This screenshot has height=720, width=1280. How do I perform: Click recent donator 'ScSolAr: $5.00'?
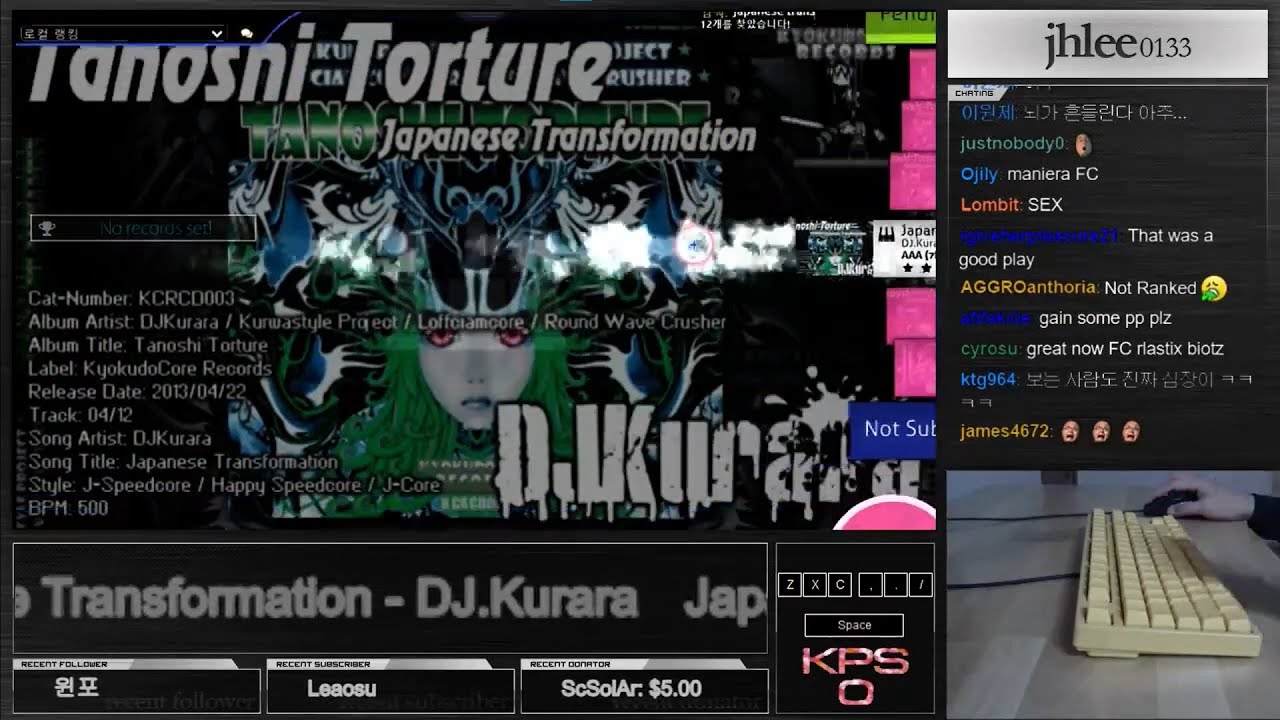(x=631, y=689)
